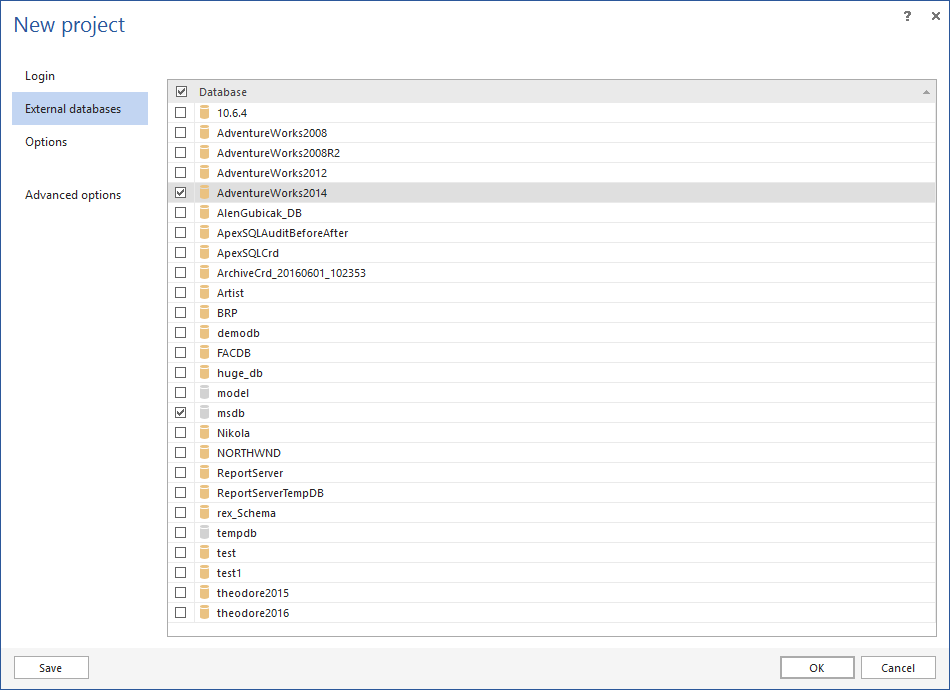This screenshot has height=690, width=950.
Task: Click the demodb database icon
Action: click(x=205, y=333)
